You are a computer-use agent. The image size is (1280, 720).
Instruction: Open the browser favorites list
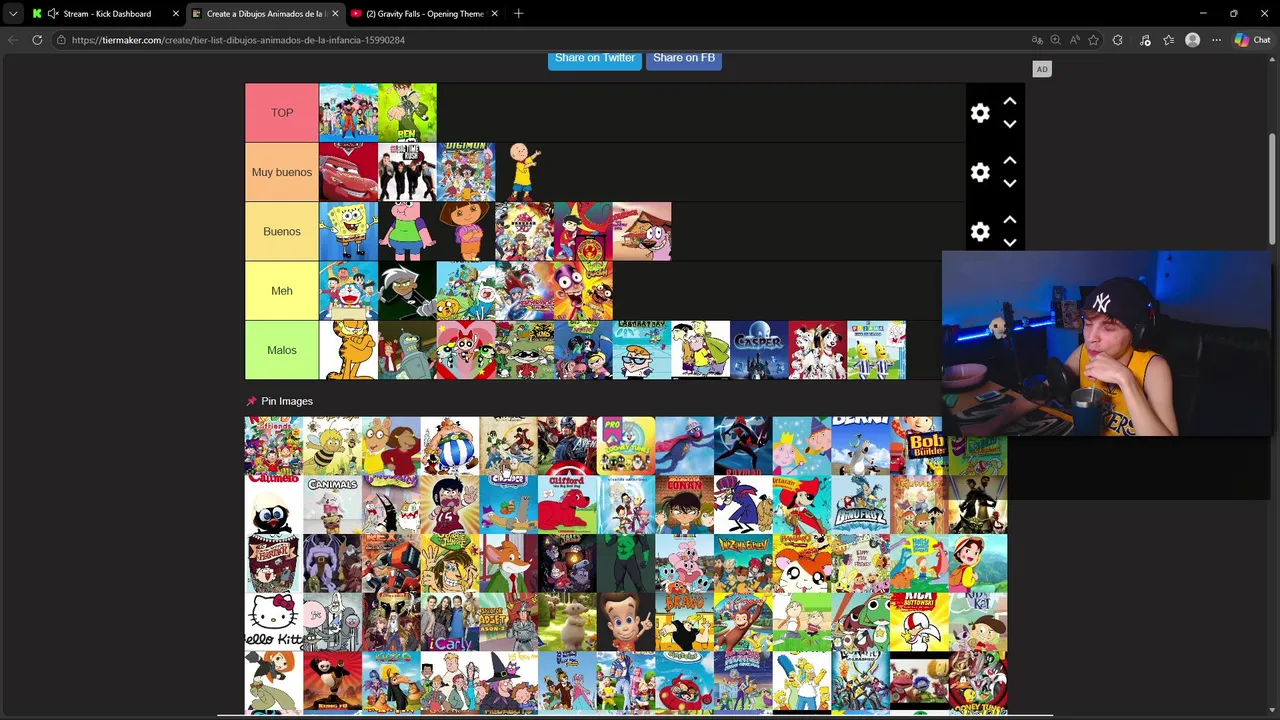1168,40
